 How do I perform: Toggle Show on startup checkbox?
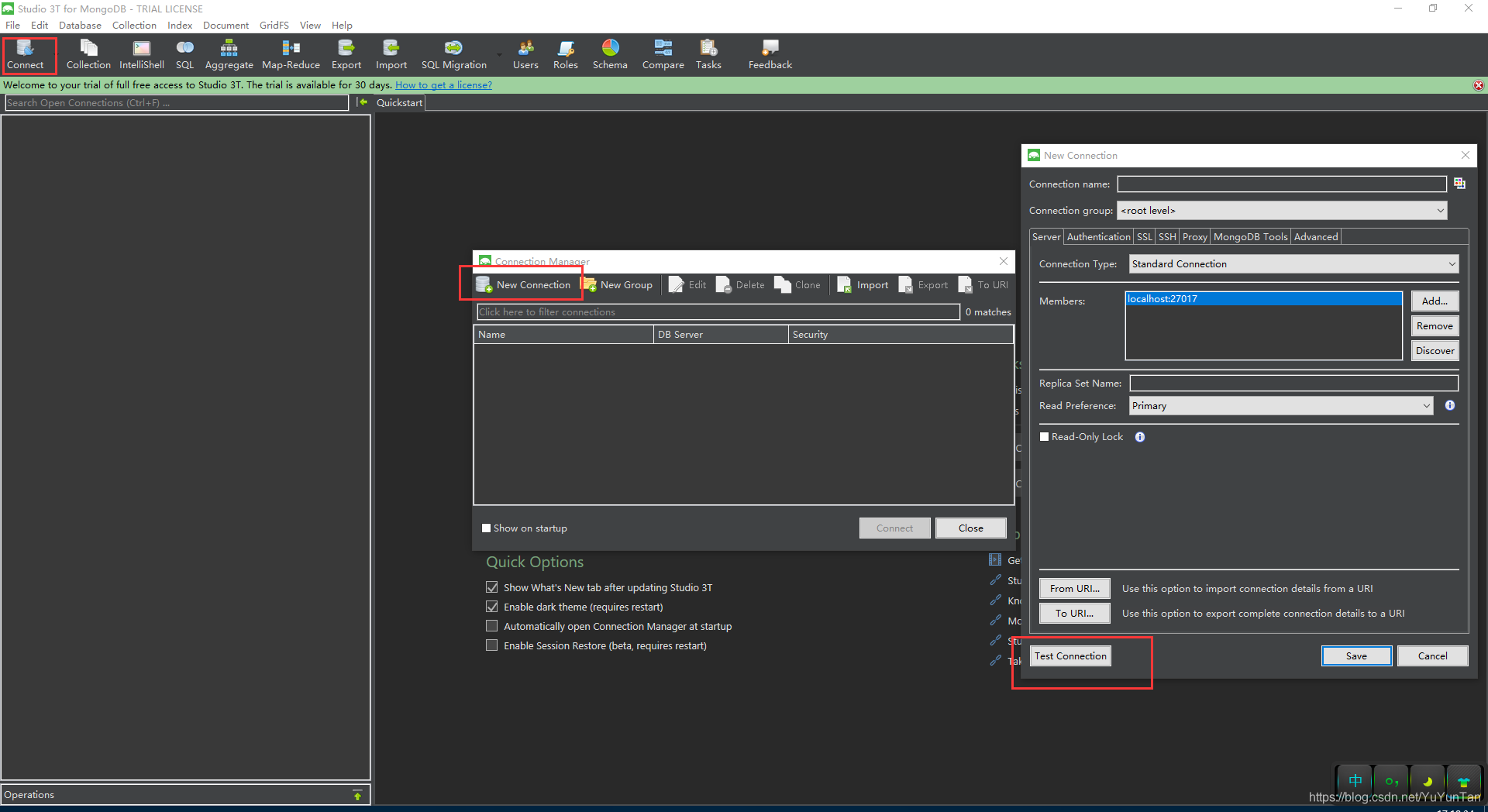pyautogui.click(x=486, y=528)
